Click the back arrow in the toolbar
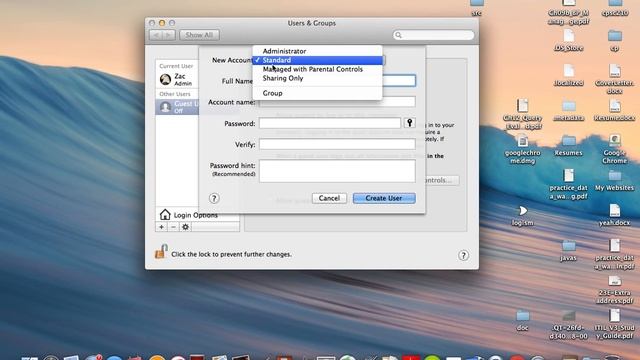This screenshot has width=640, height=360. click(x=156, y=36)
